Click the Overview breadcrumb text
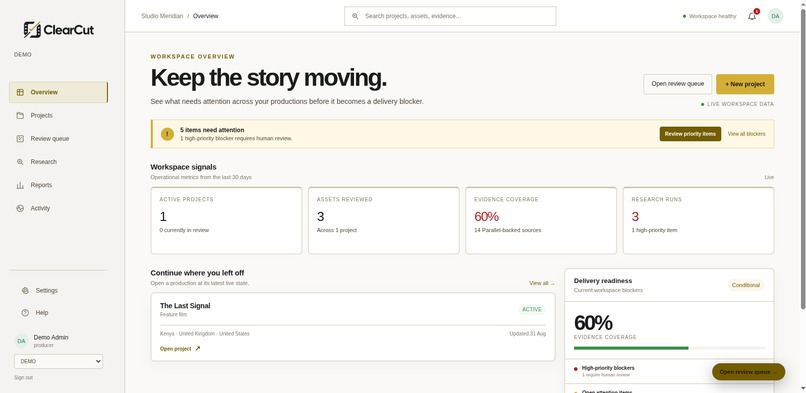Screen dimensions: 806x393 206,16
